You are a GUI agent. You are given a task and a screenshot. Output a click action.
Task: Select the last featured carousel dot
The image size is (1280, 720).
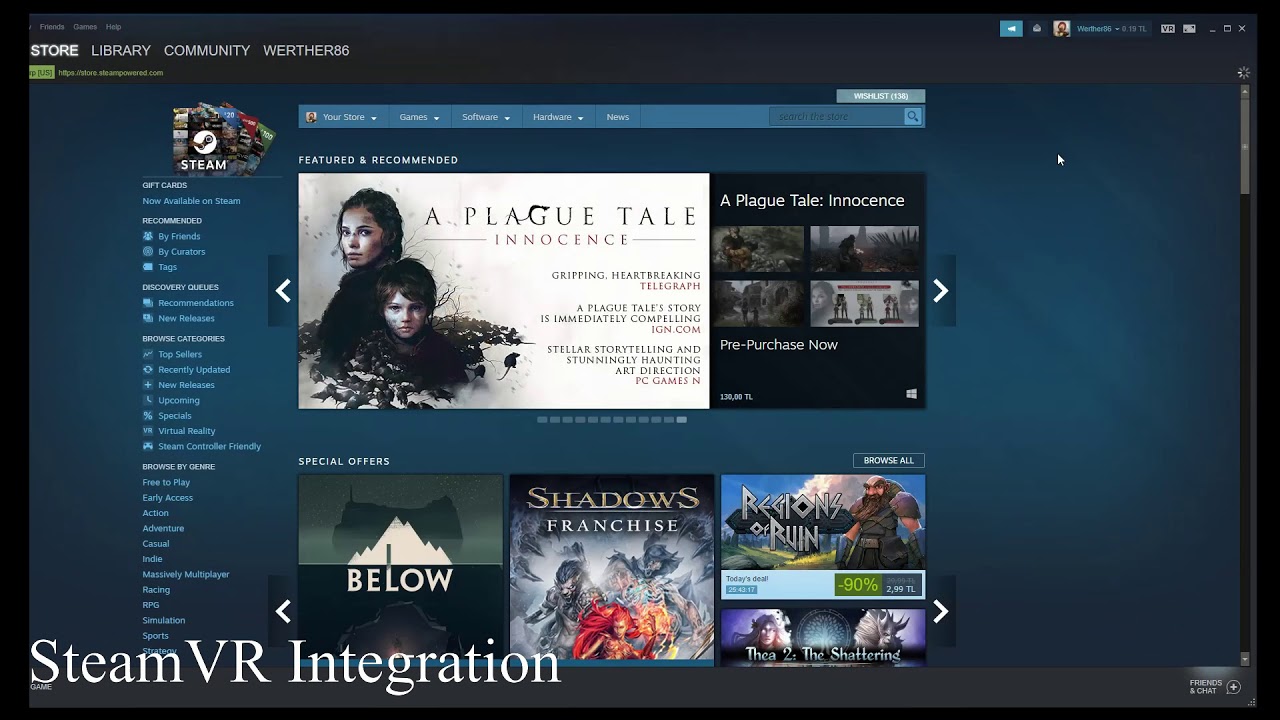pos(682,420)
